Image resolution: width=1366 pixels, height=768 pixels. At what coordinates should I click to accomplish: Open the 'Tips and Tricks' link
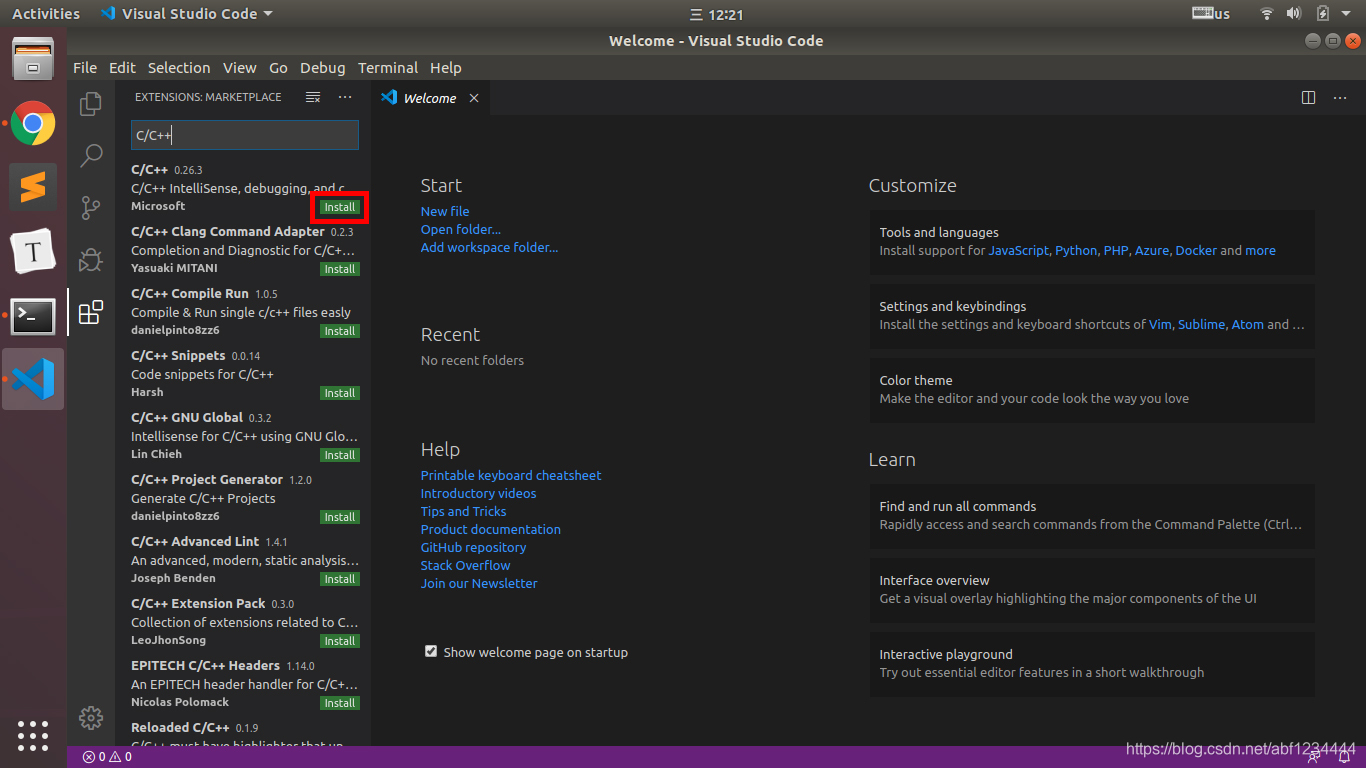[x=463, y=511]
